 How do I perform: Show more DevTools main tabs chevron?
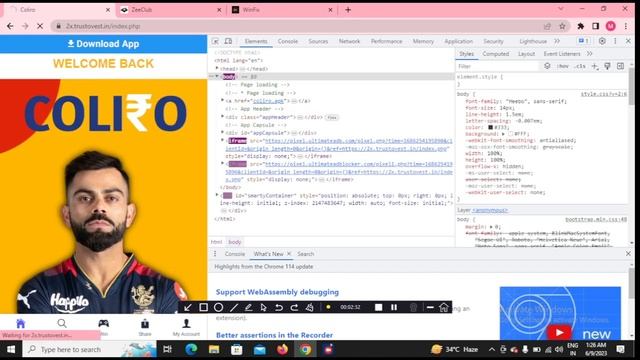click(557, 41)
